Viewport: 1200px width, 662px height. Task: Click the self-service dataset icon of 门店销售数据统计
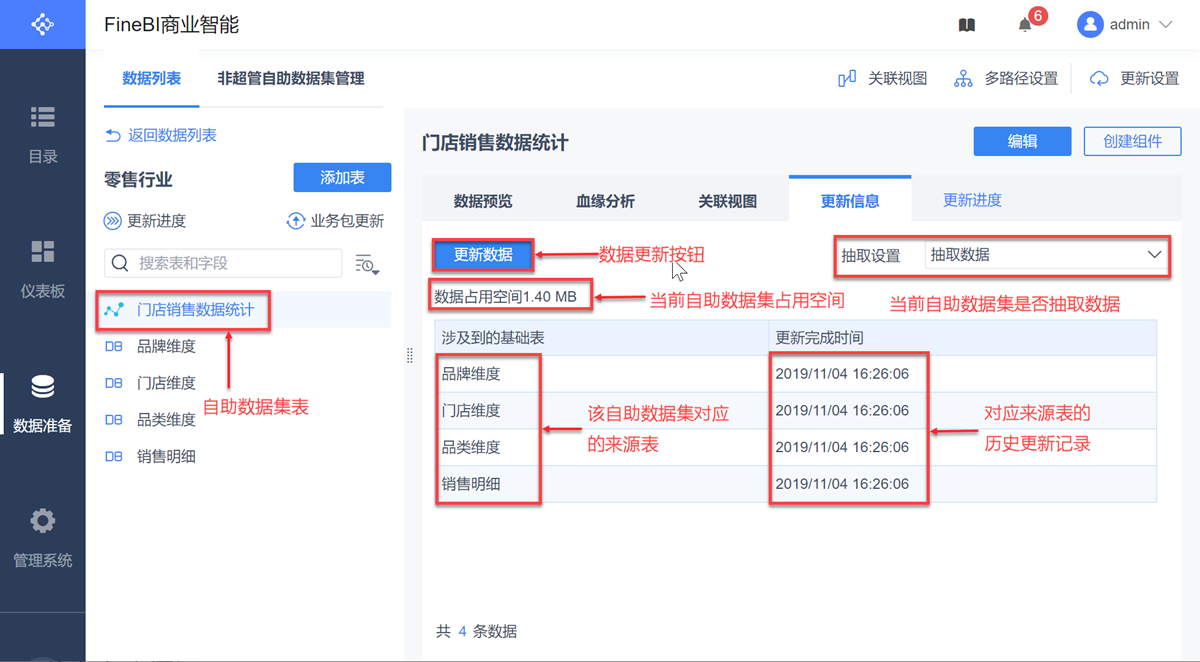114,310
